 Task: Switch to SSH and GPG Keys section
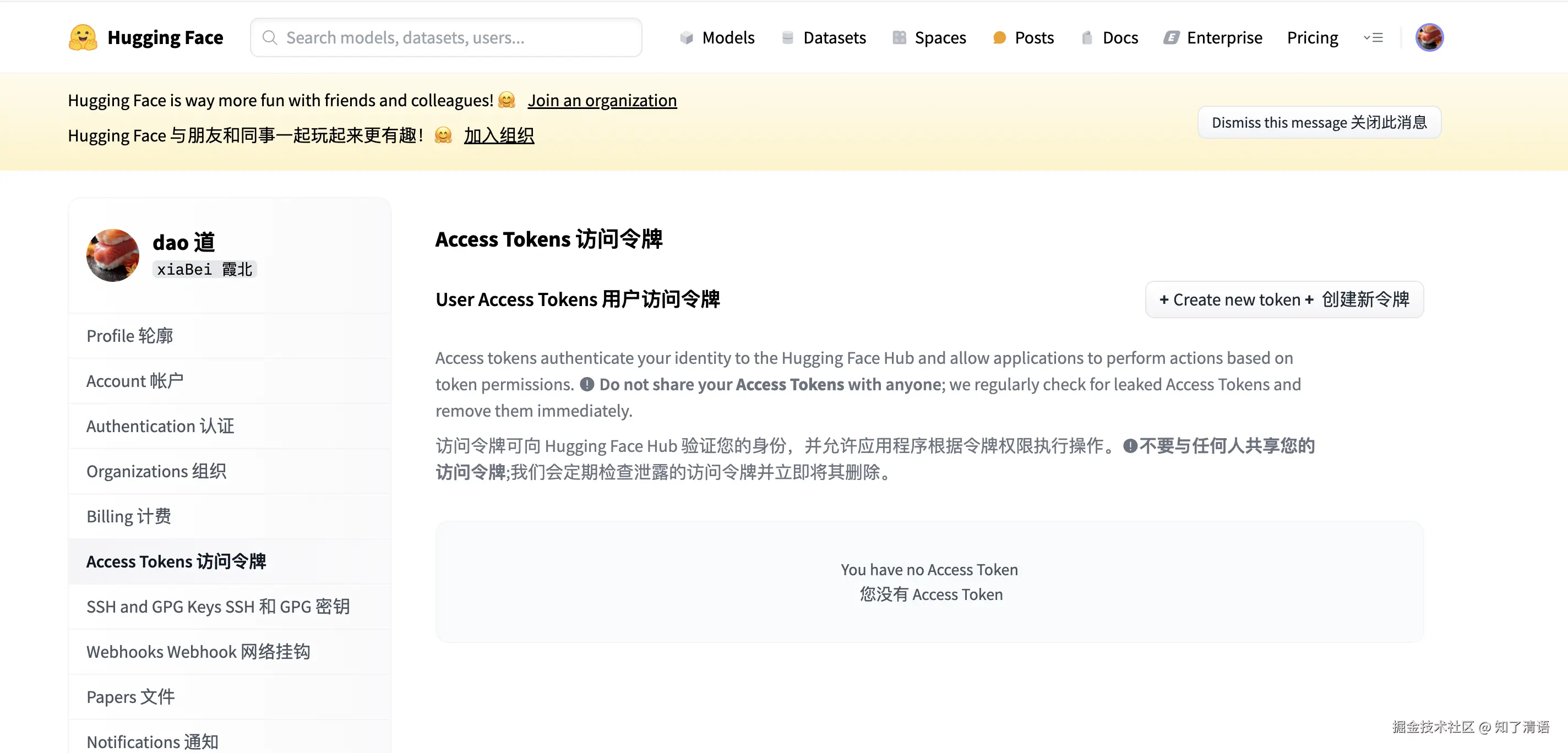[218, 606]
